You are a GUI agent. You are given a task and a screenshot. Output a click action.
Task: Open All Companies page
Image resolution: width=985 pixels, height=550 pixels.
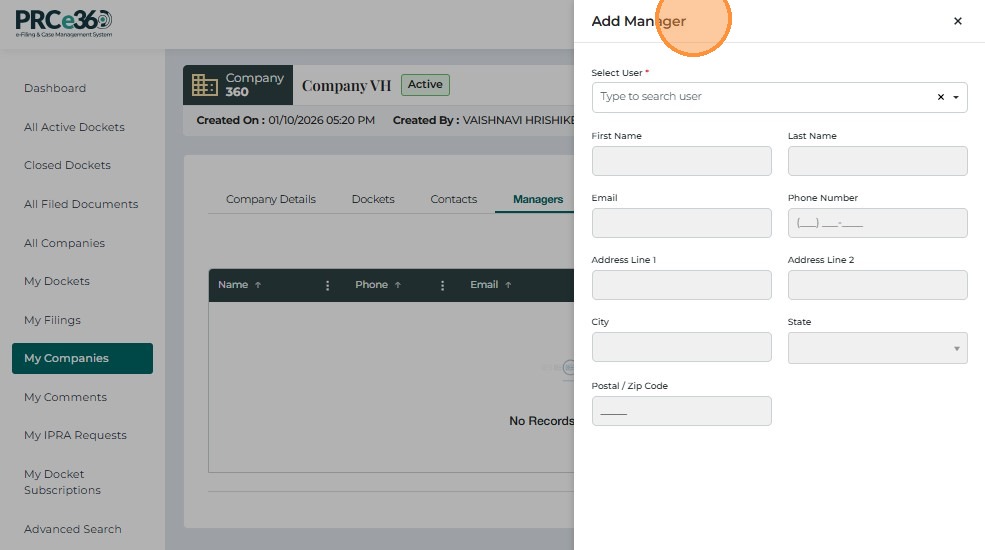64,243
